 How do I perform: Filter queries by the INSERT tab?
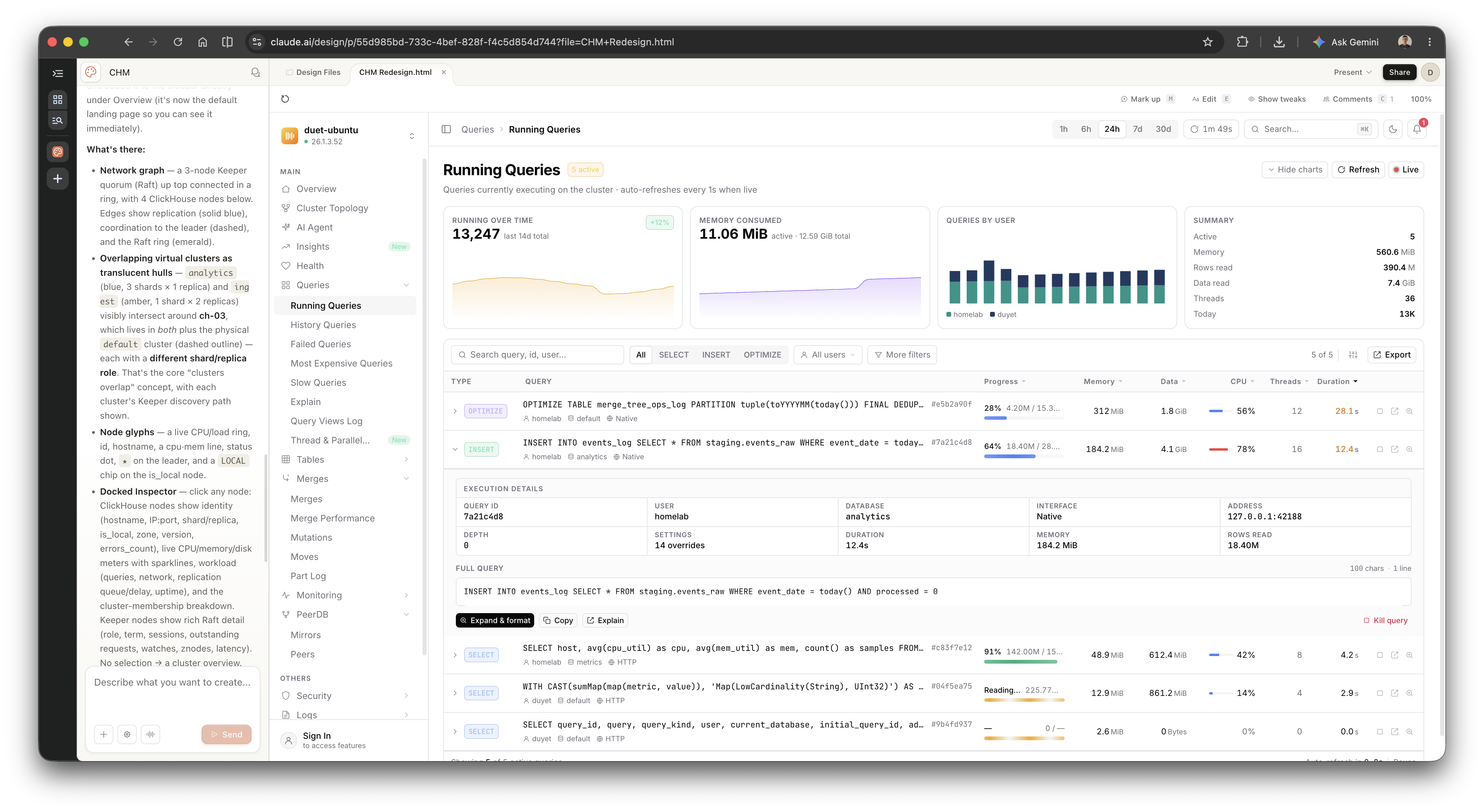[716, 355]
